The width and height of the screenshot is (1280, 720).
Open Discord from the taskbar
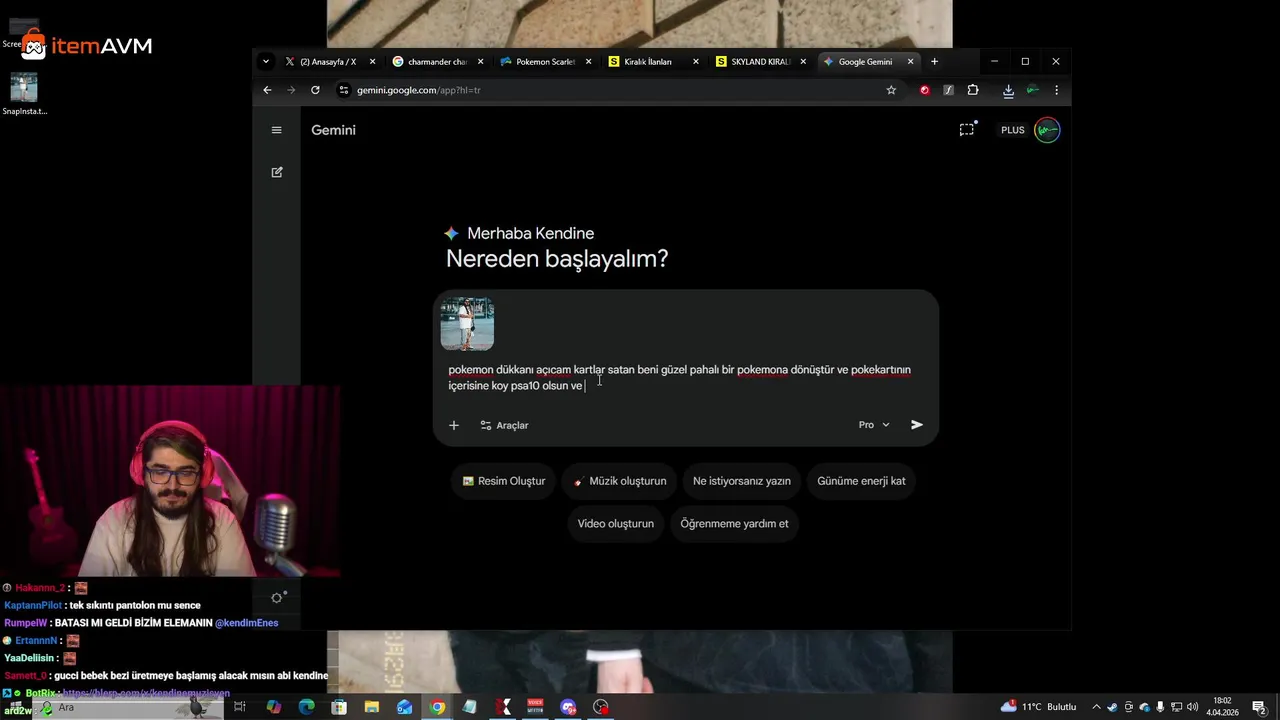pyautogui.click(x=568, y=707)
